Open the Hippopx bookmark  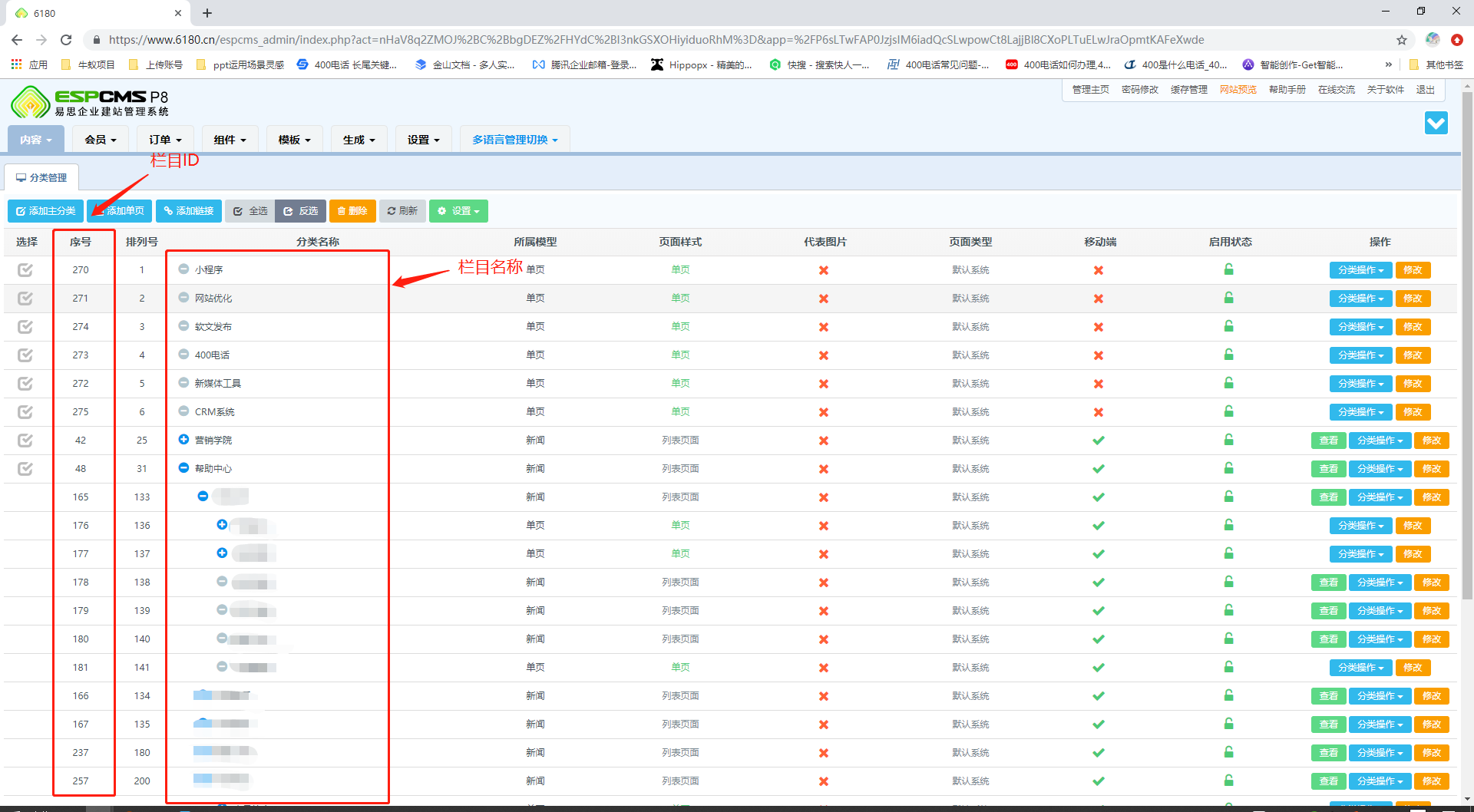701,64
